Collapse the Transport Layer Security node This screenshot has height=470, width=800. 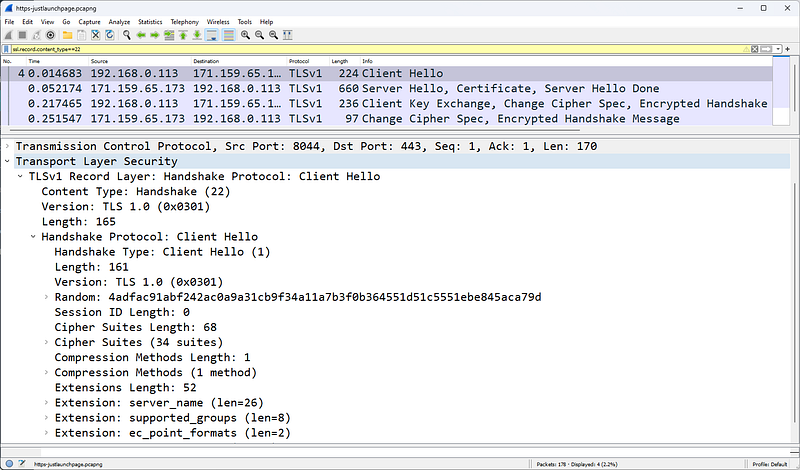click(x=7, y=161)
